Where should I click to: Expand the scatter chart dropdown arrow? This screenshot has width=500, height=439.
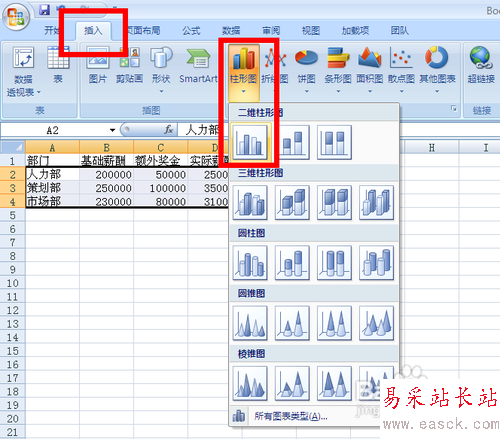[x=402, y=91]
